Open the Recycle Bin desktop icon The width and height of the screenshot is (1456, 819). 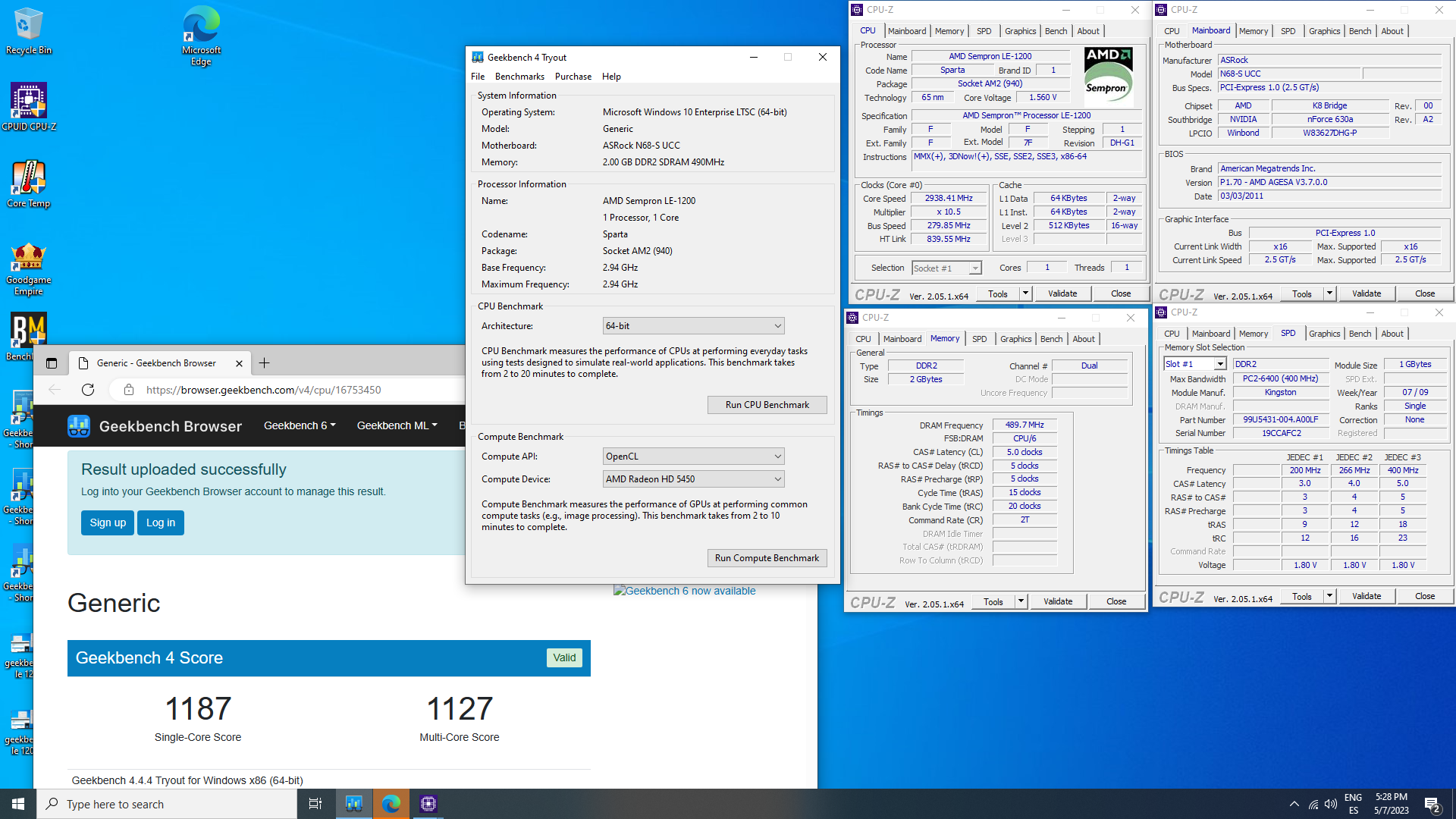28,31
